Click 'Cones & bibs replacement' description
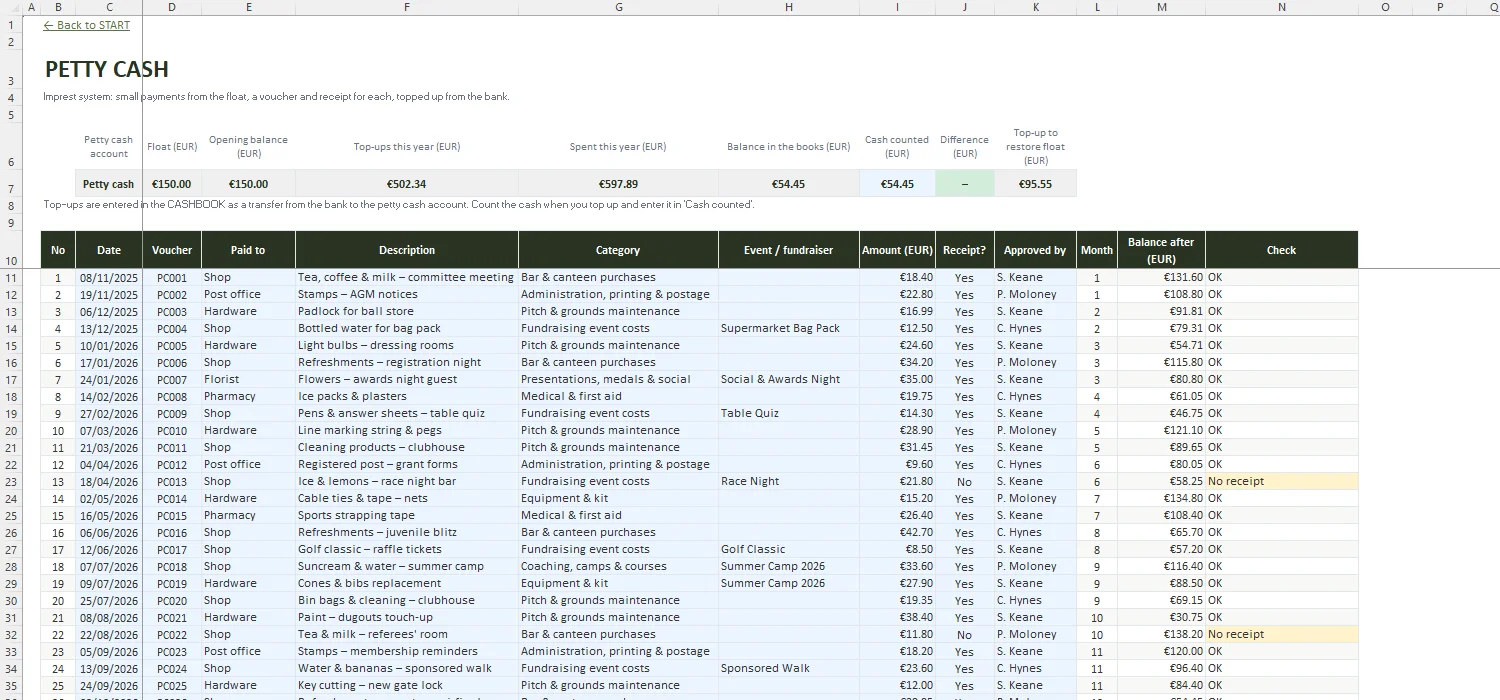Viewport: 1500px width, 700px height. tap(407, 583)
